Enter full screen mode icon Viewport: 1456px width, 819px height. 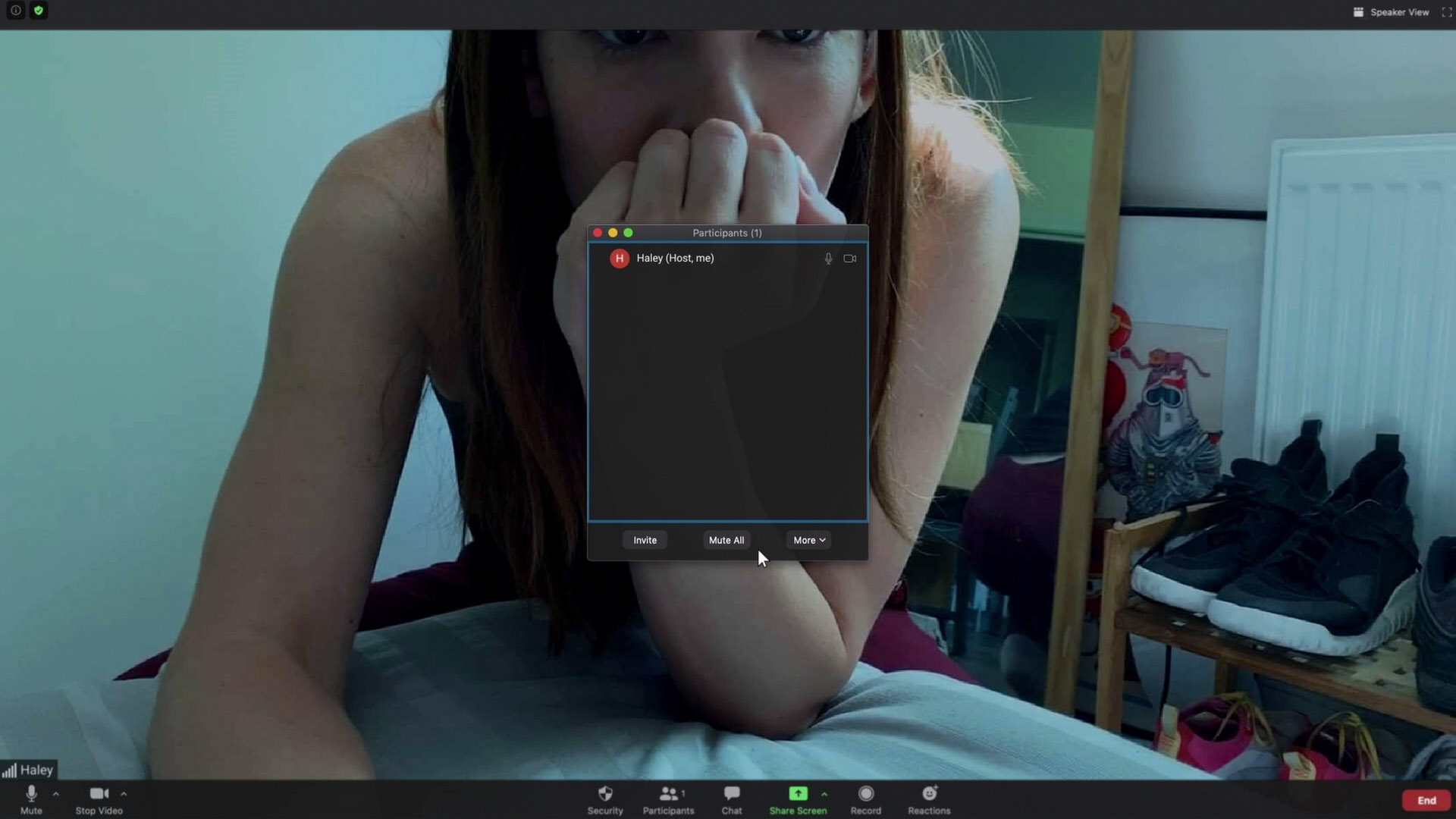(x=1446, y=12)
